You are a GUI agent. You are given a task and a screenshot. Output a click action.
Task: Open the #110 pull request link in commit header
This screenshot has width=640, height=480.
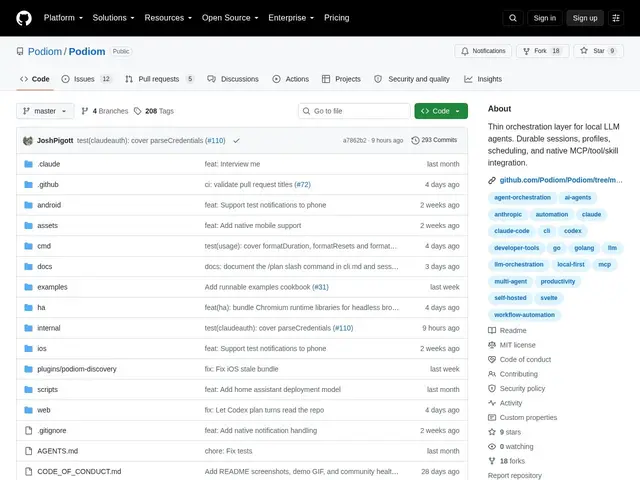(215, 140)
